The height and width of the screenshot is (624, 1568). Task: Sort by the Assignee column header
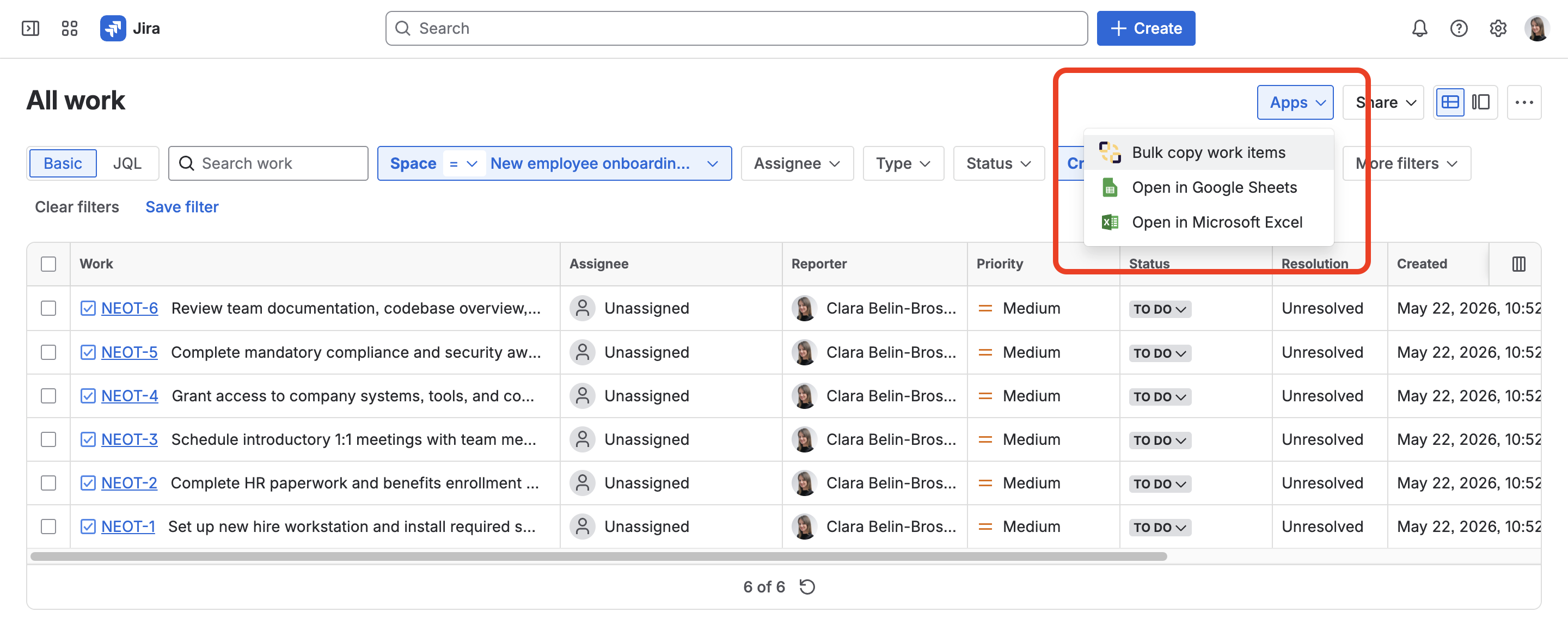click(x=598, y=264)
